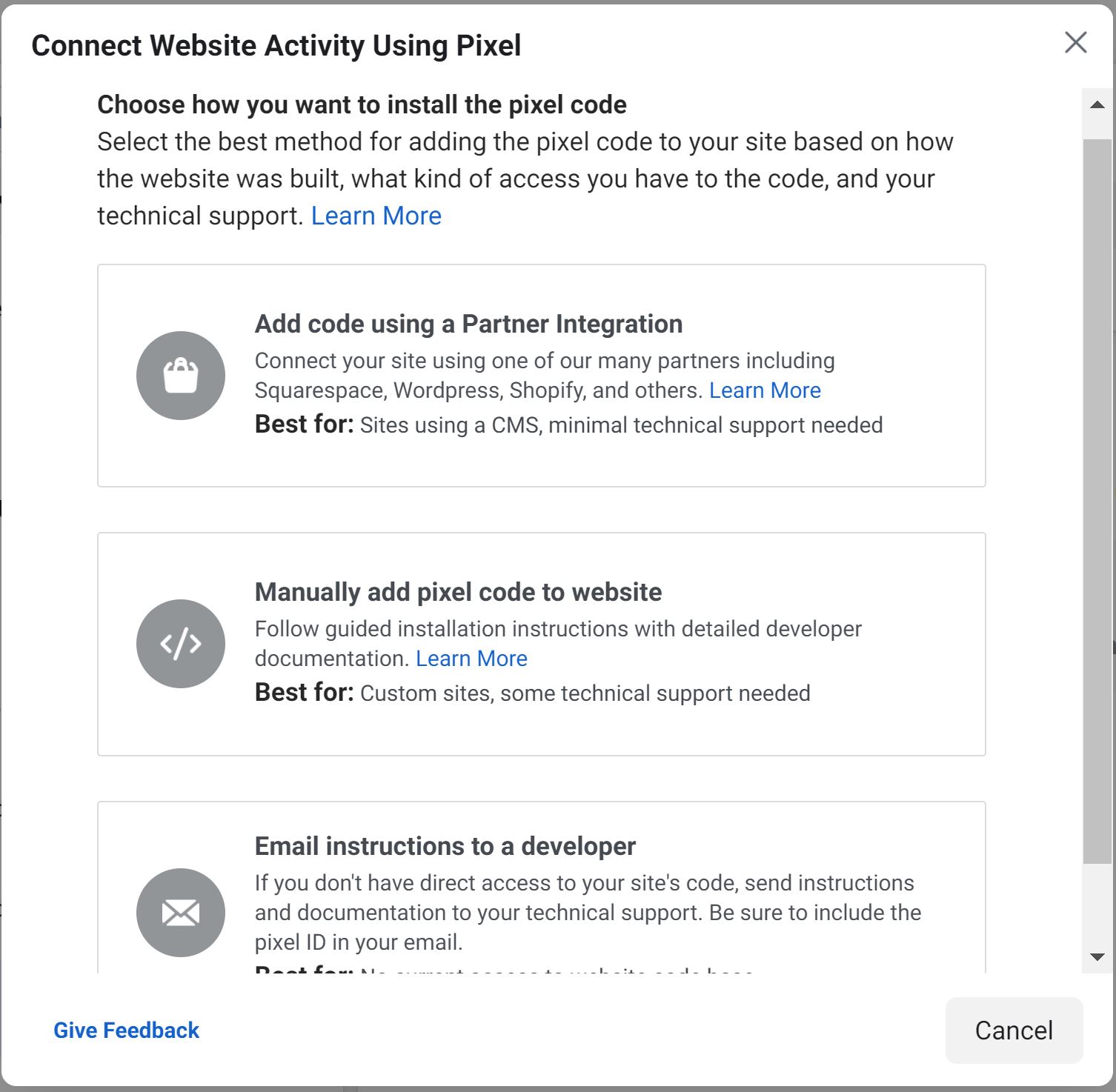Open Learn More in the manual pixel code card
Screen dimensions: 1116x1092
pyautogui.click(x=471, y=659)
